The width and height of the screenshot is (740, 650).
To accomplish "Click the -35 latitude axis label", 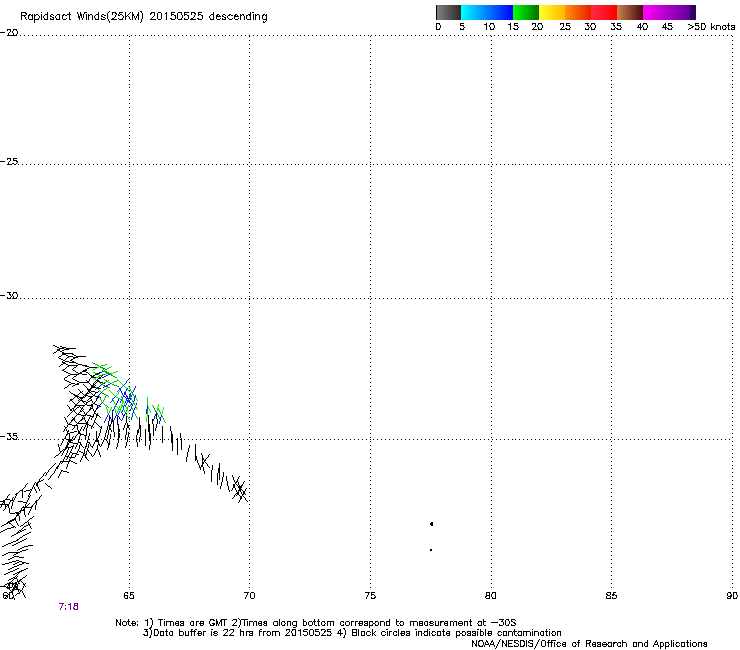I will point(9,437).
